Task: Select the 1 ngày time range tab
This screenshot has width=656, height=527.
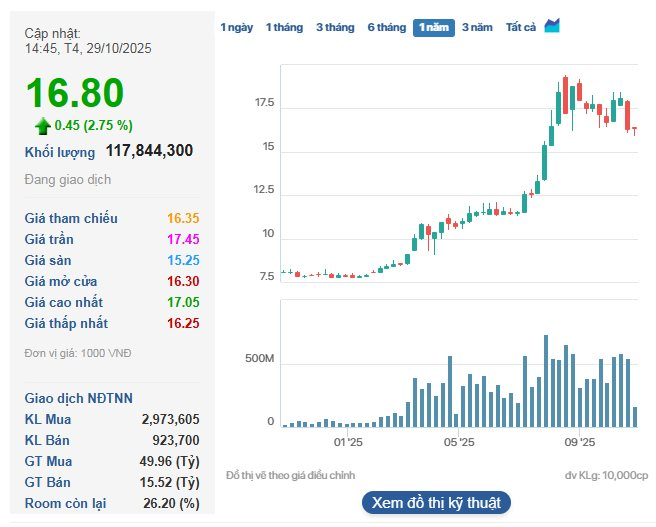Action: click(237, 27)
